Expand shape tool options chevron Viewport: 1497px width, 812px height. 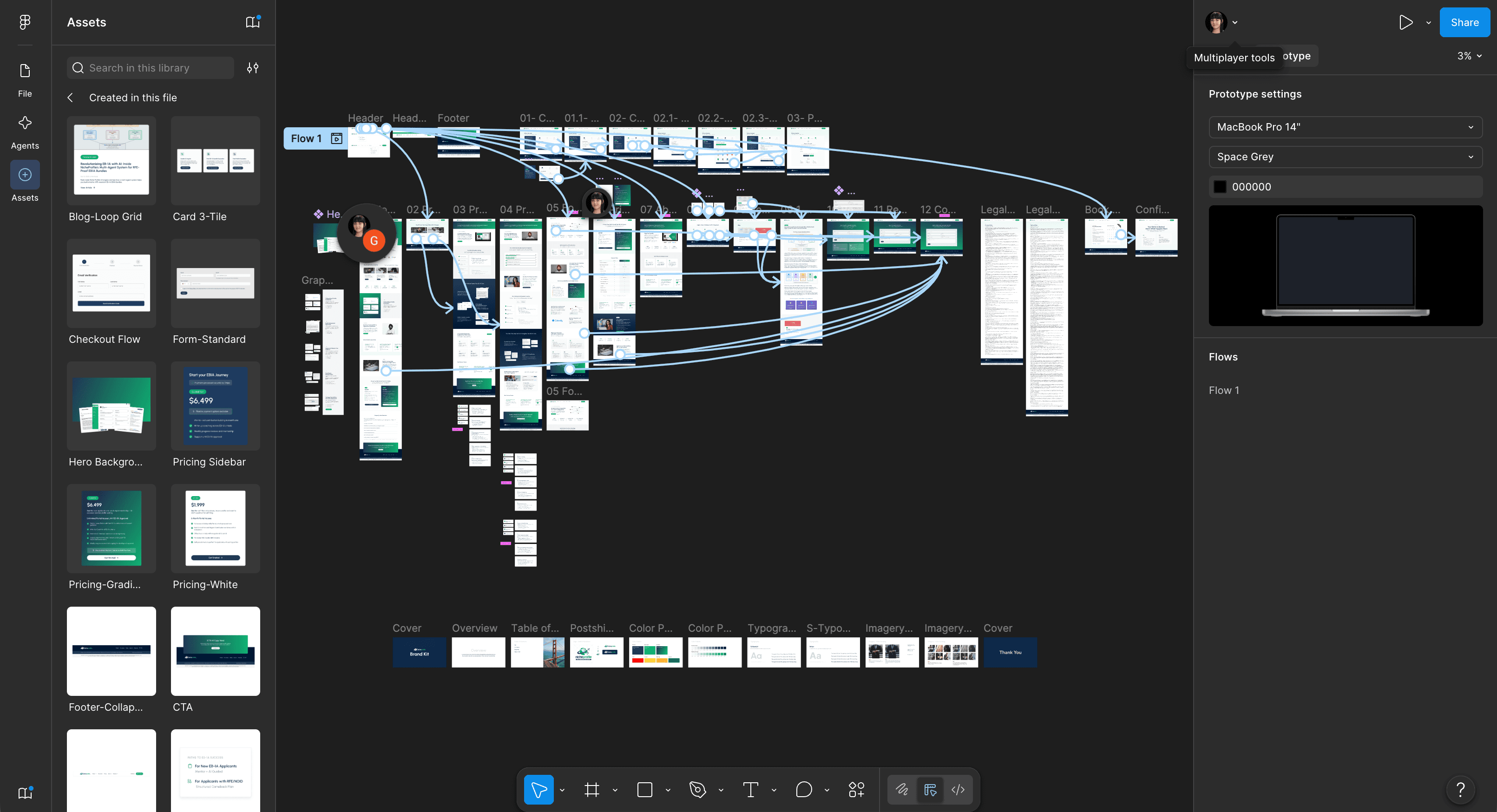pyautogui.click(x=668, y=790)
